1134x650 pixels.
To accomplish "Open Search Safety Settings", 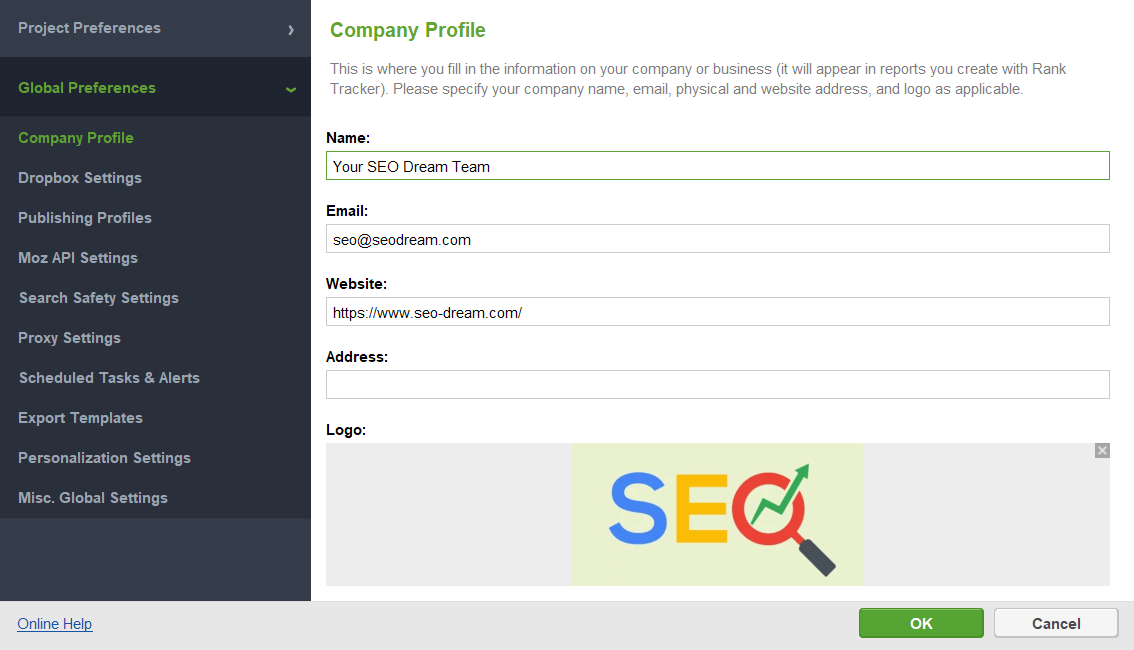I will [x=98, y=297].
